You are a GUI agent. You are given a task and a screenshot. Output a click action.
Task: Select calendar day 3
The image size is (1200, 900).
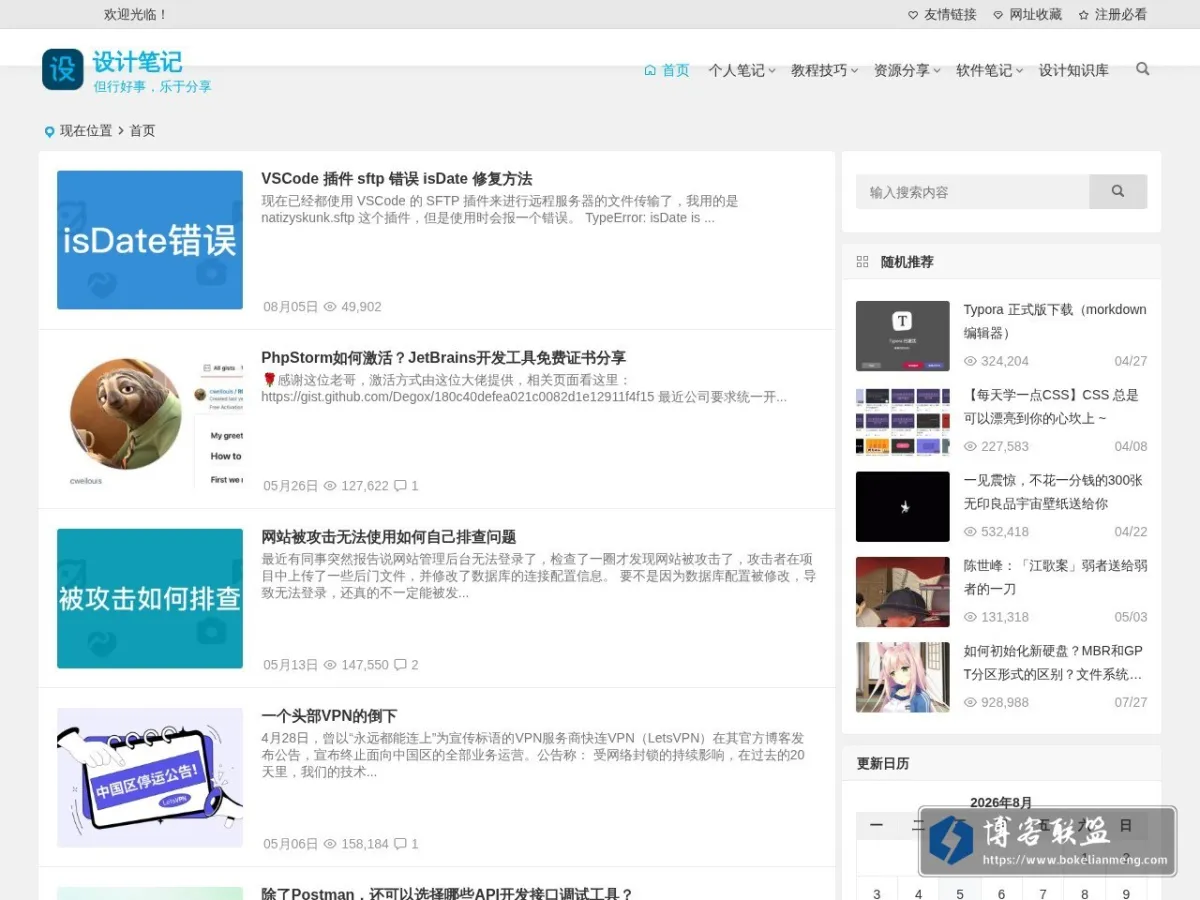877,893
